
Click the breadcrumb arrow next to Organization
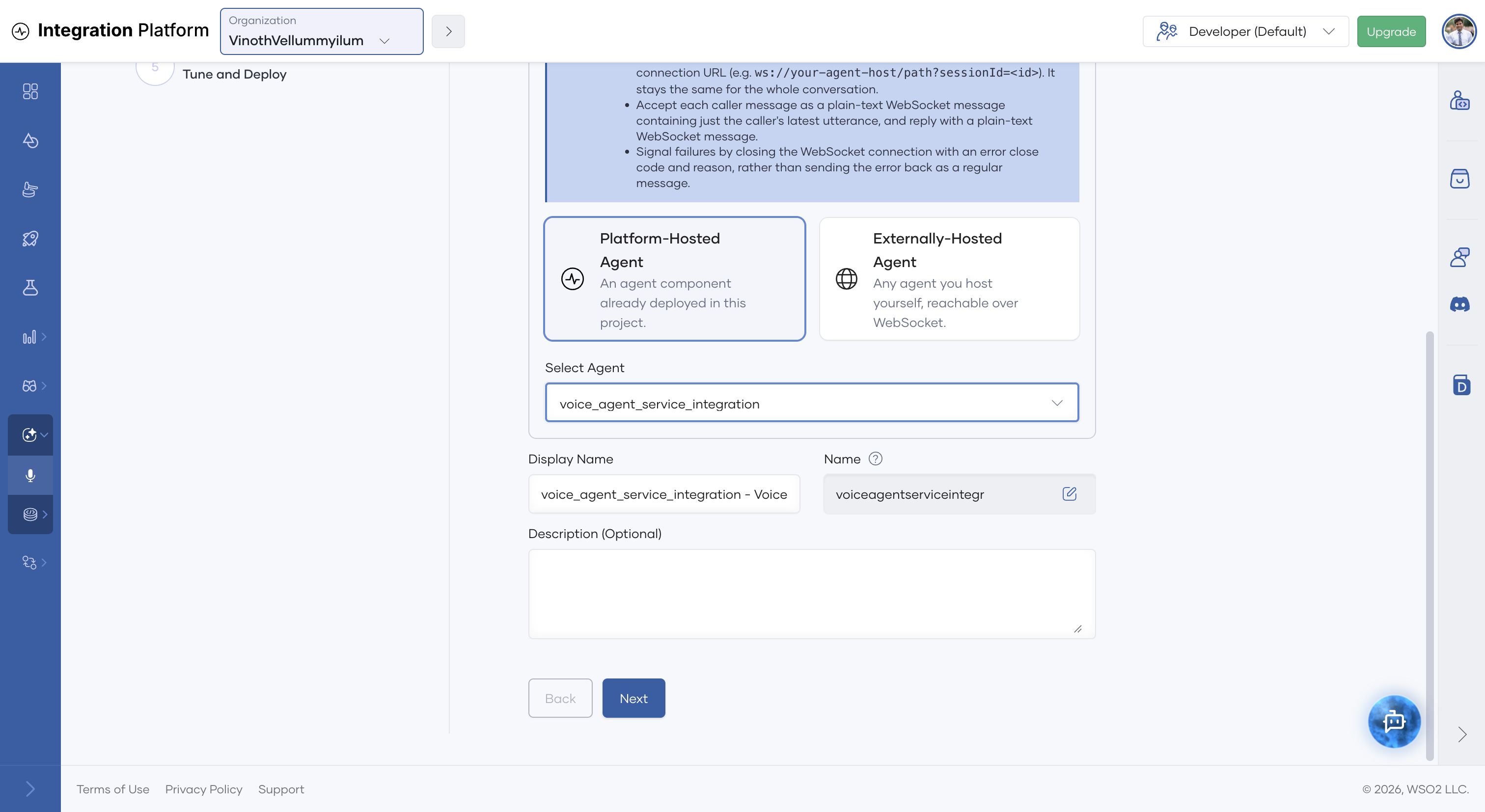(448, 32)
